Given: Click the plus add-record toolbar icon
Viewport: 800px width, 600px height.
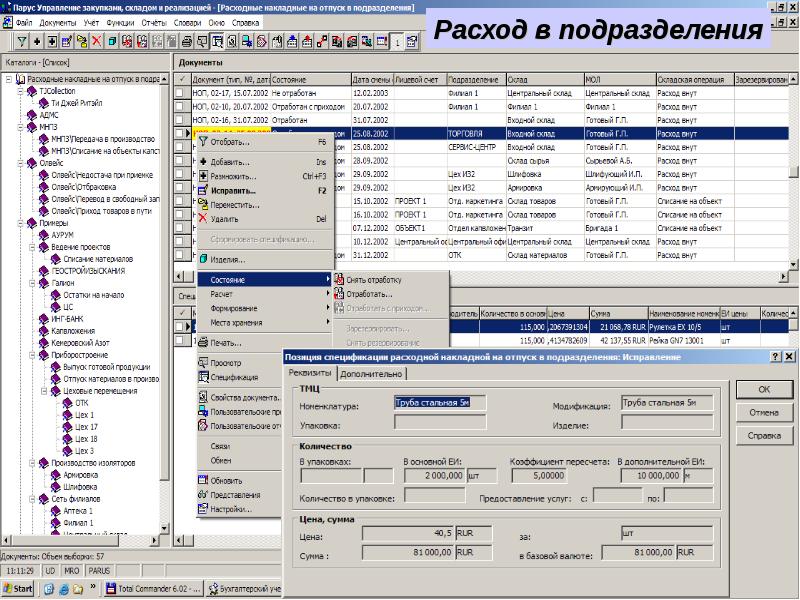Looking at the screenshot, I should click(37, 41).
